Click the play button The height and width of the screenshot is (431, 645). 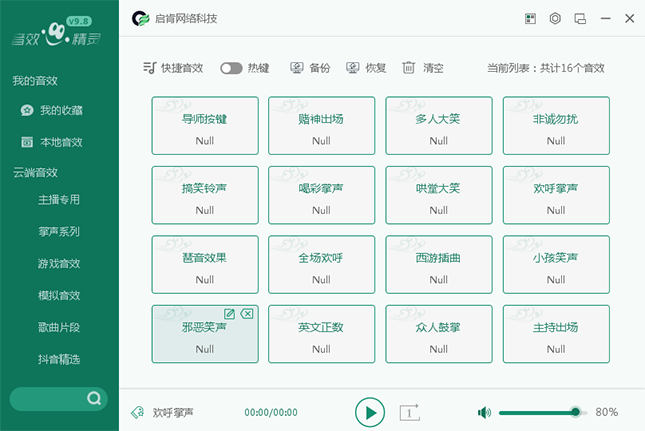(x=370, y=412)
